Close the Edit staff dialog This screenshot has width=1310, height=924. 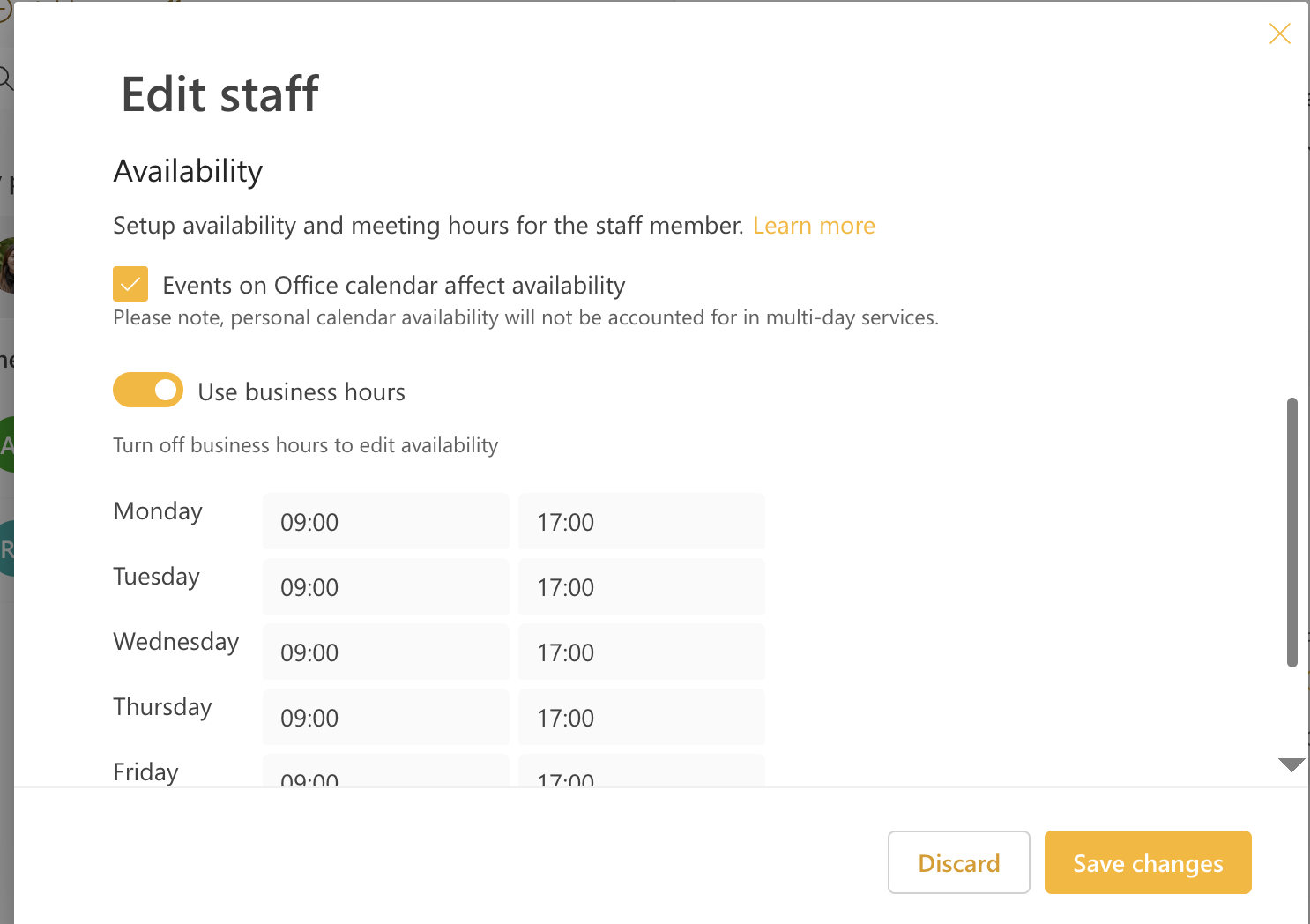pos(1279,34)
